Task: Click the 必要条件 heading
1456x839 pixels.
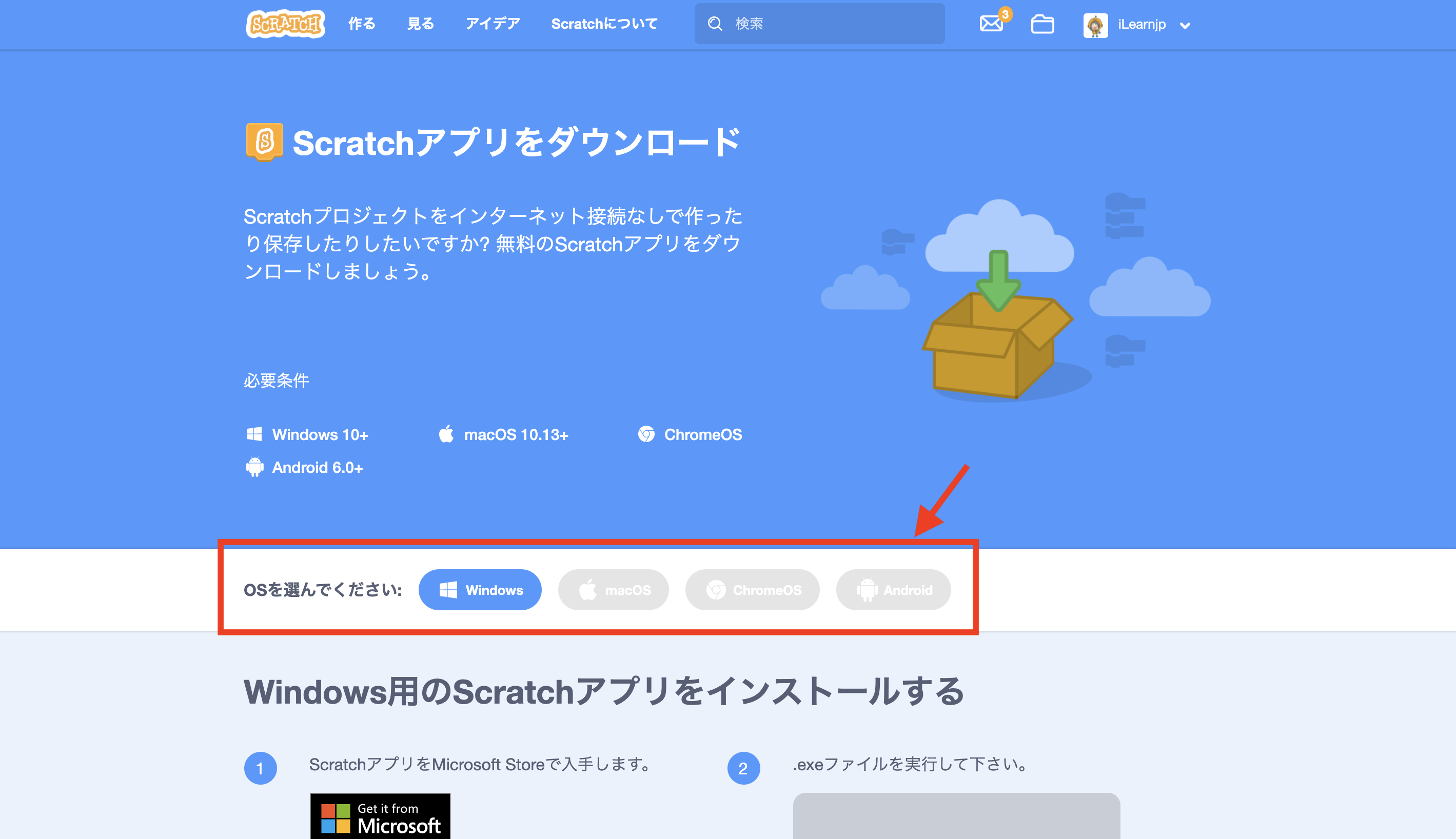Action: (x=276, y=381)
